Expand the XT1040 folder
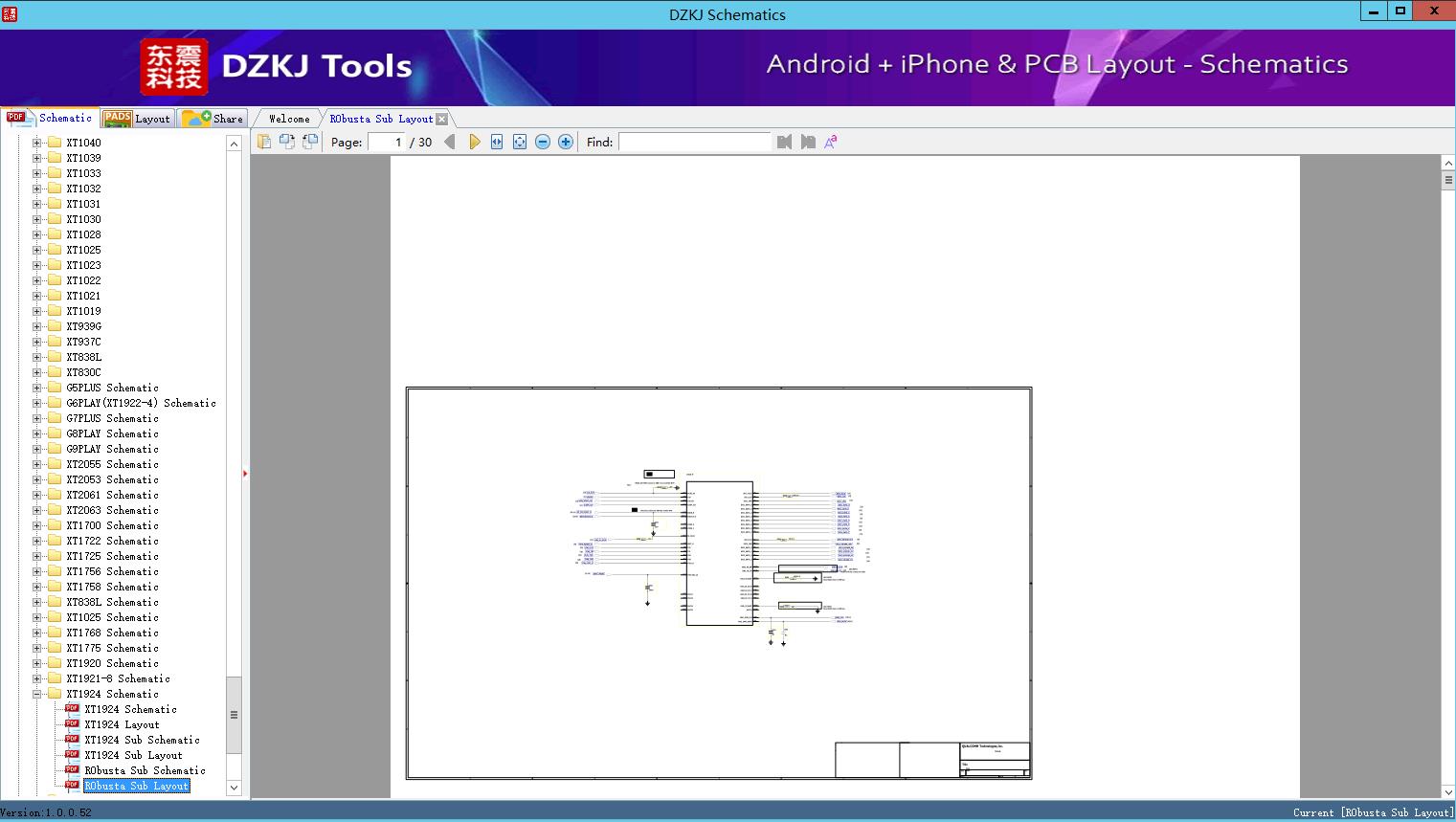This screenshot has width=1456, height=822. pos(36,143)
